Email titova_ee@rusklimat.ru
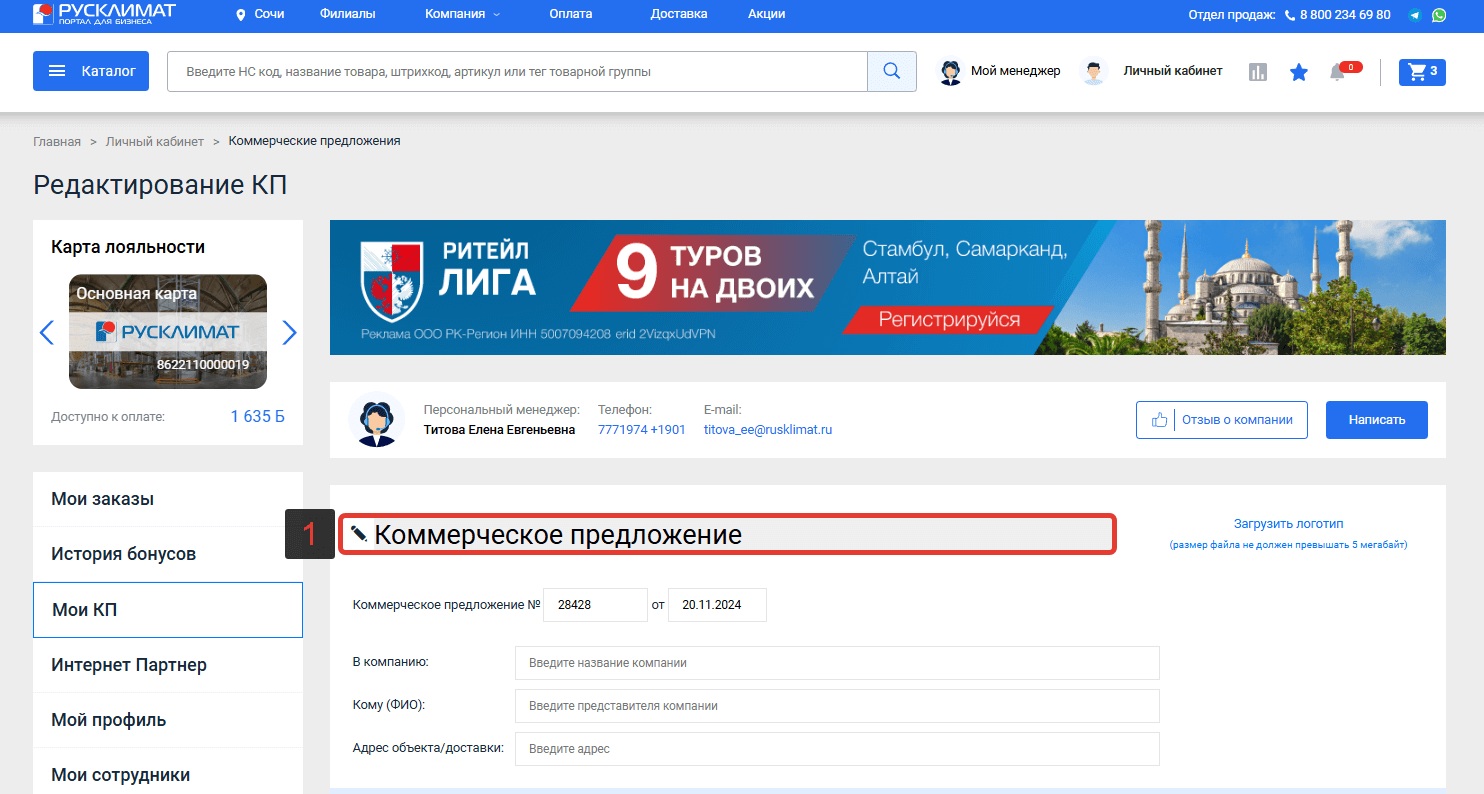The image size is (1484, 794). pyautogui.click(x=768, y=429)
